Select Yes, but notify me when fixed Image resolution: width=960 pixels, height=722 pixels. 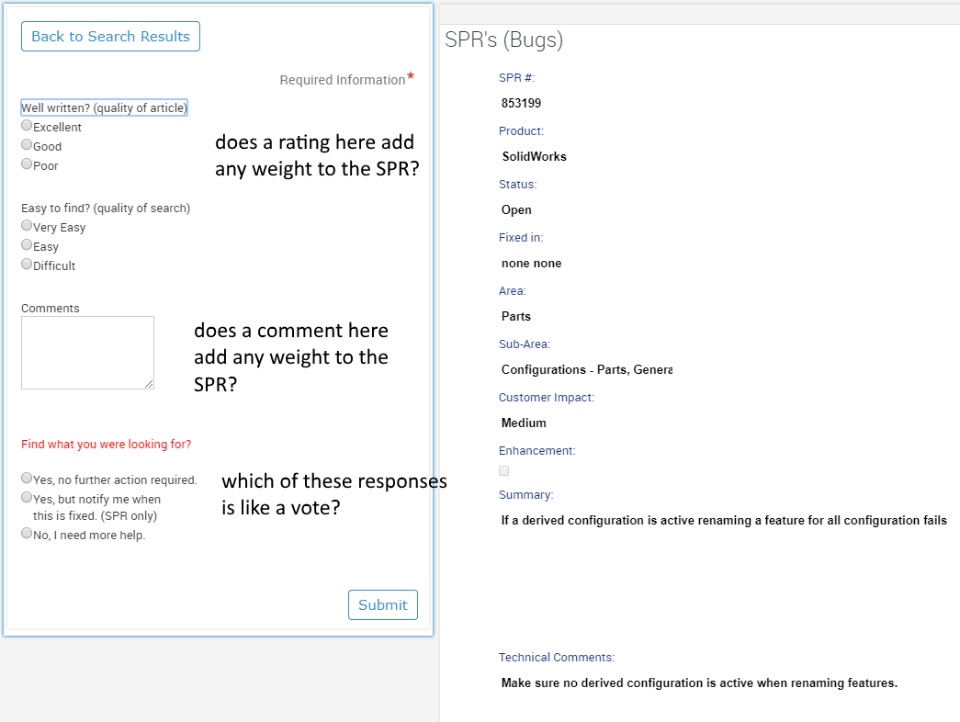click(x=26, y=497)
